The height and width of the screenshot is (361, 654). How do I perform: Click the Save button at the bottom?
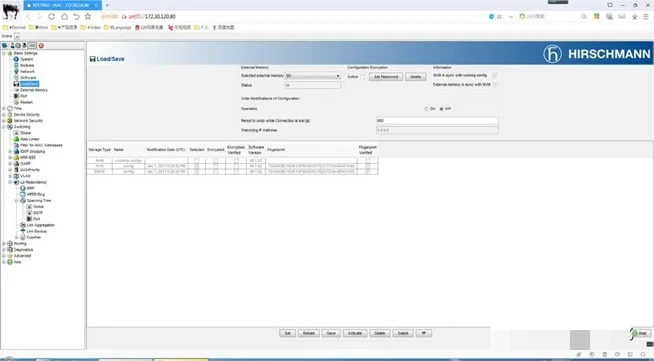click(331, 333)
